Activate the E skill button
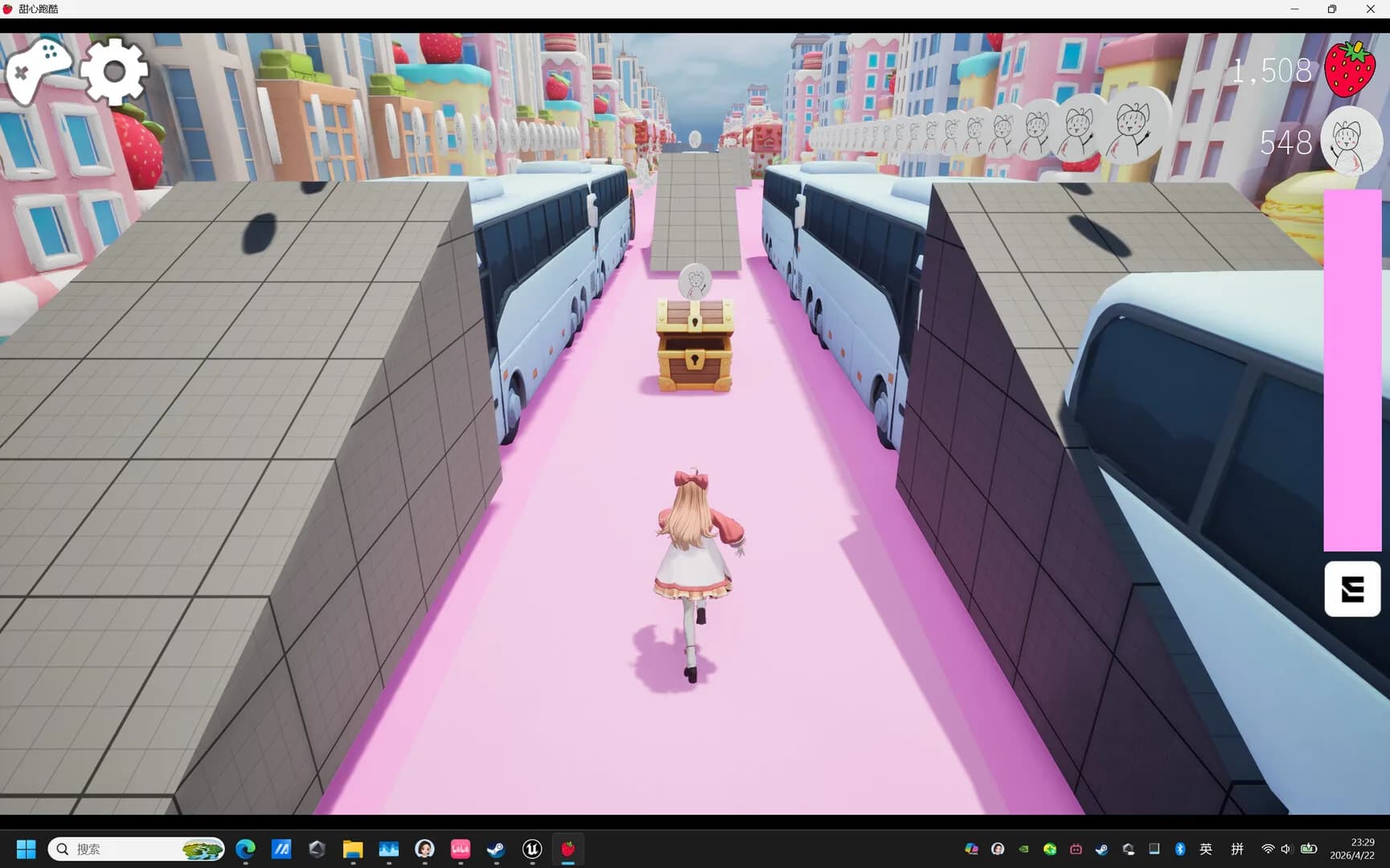 pos(1352,589)
